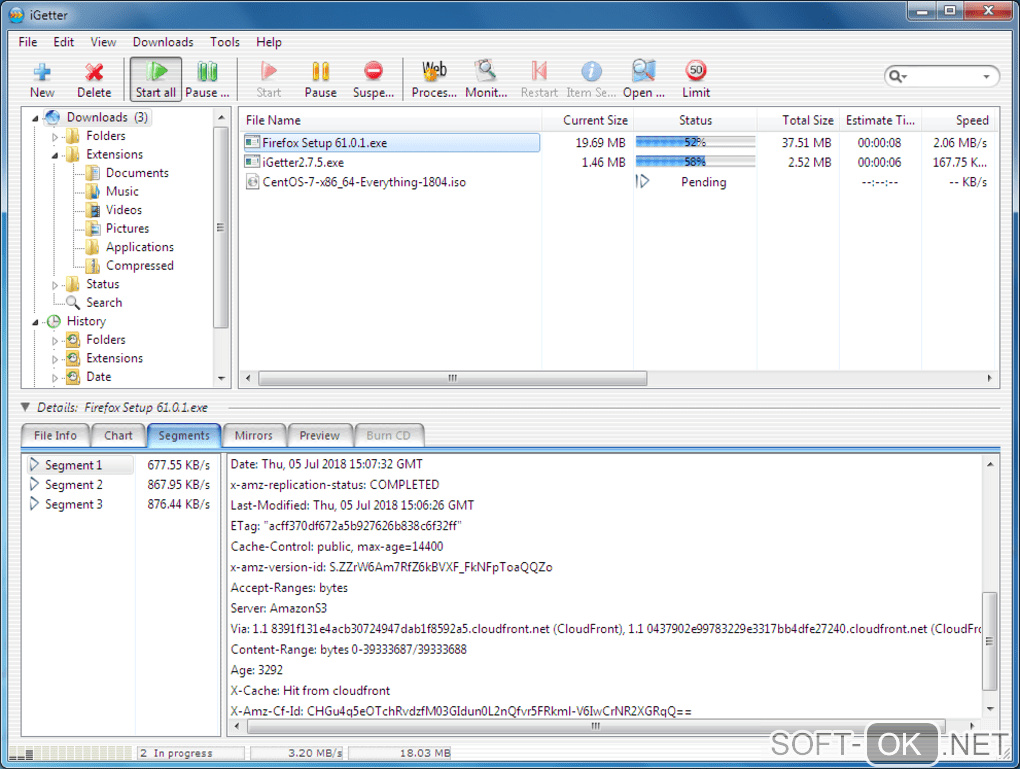Image resolution: width=1020 pixels, height=769 pixels.
Task: Click the Start toolbar icon
Action: [268, 79]
